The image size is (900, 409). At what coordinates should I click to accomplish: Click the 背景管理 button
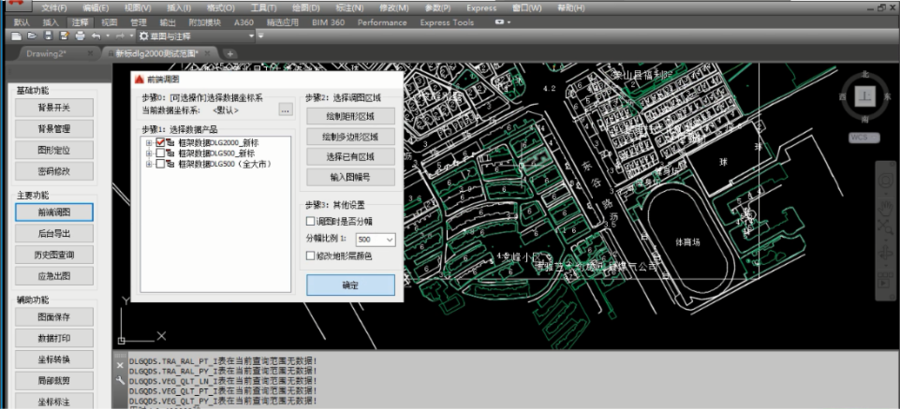tap(54, 129)
